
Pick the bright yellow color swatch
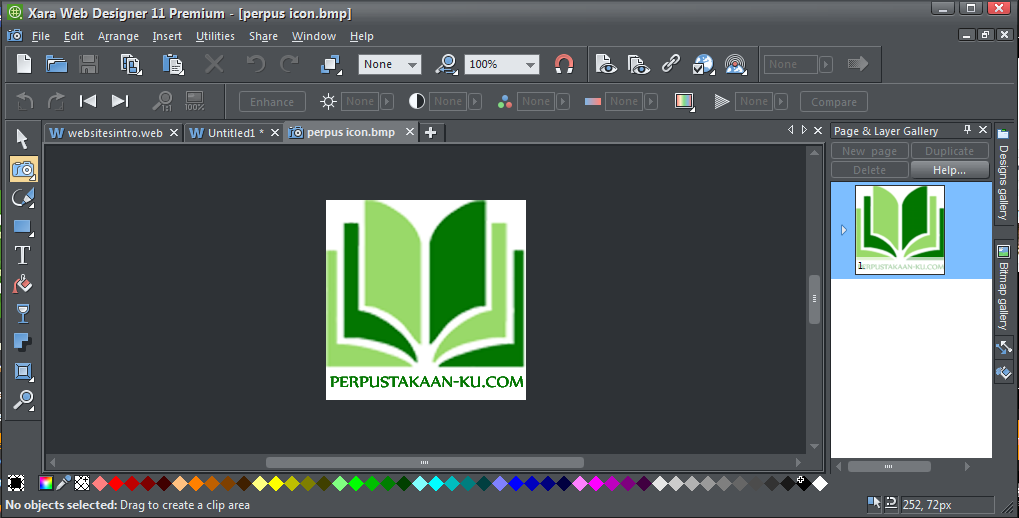click(276, 483)
